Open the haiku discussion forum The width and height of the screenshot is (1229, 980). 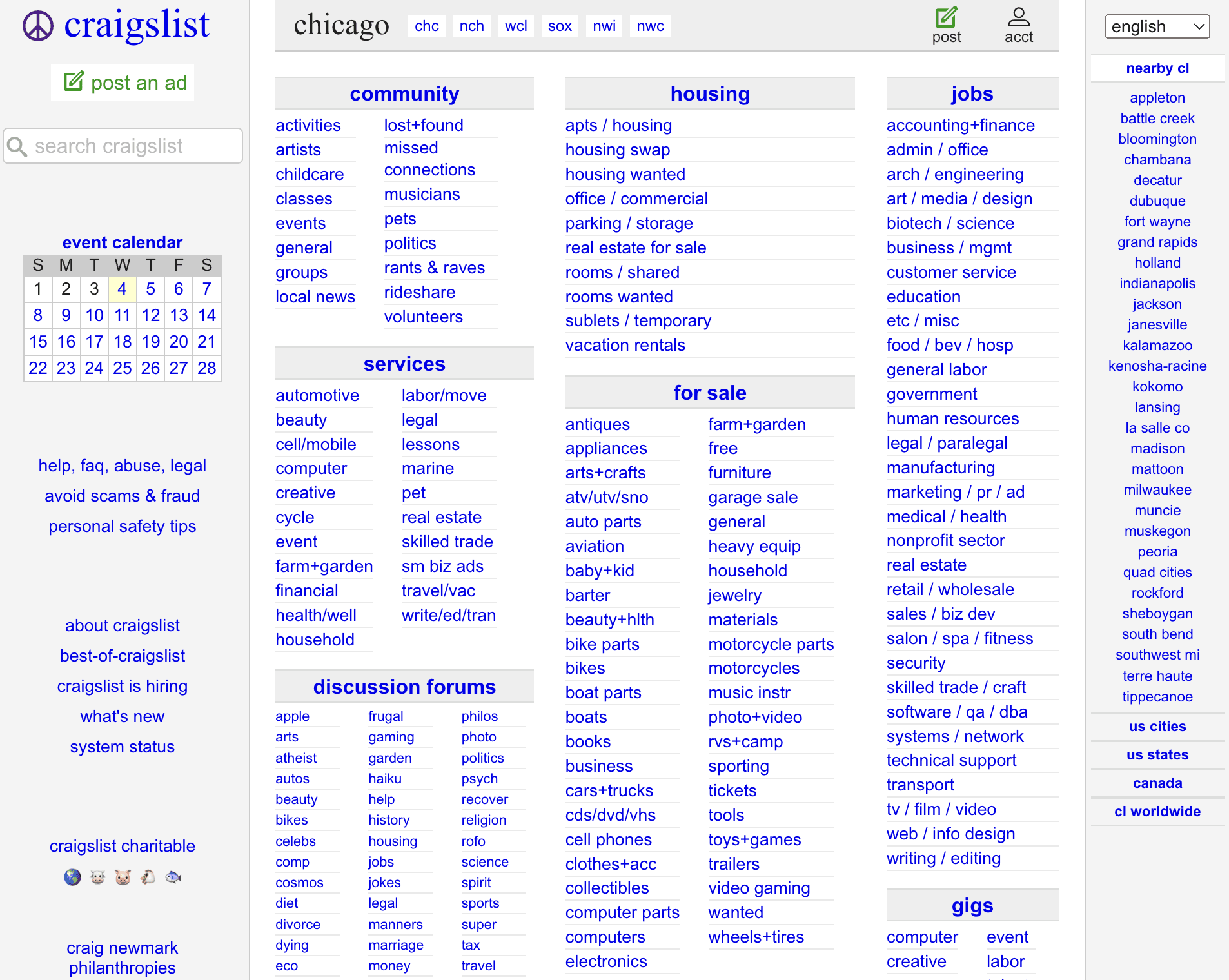tap(385, 778)
